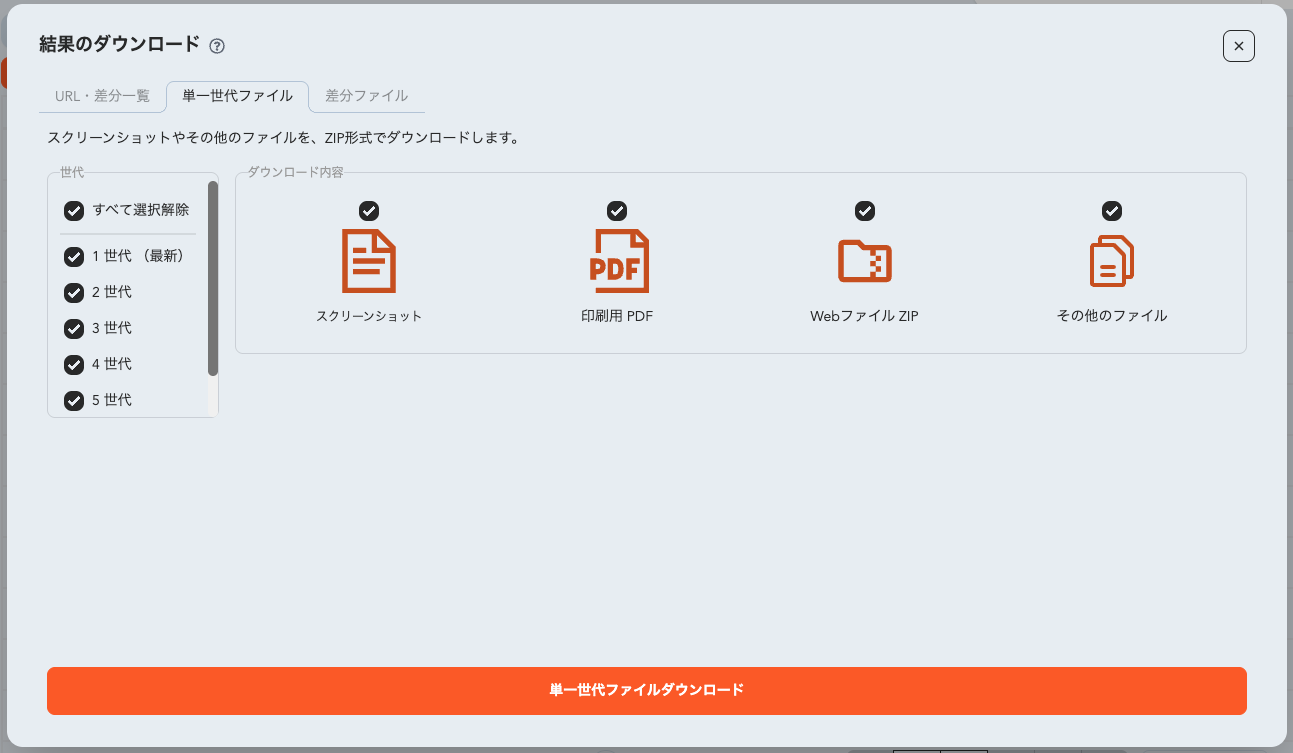Select the その他のファイル icon
This screenshot has height=753, width=1293.
coord(1112,261)
